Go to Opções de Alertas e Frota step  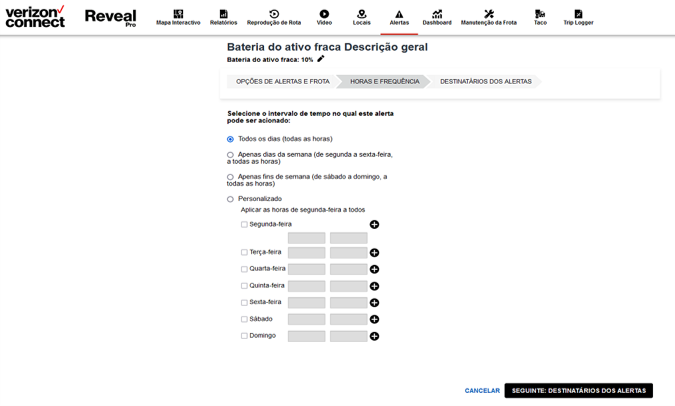click(x=282, y=81)
